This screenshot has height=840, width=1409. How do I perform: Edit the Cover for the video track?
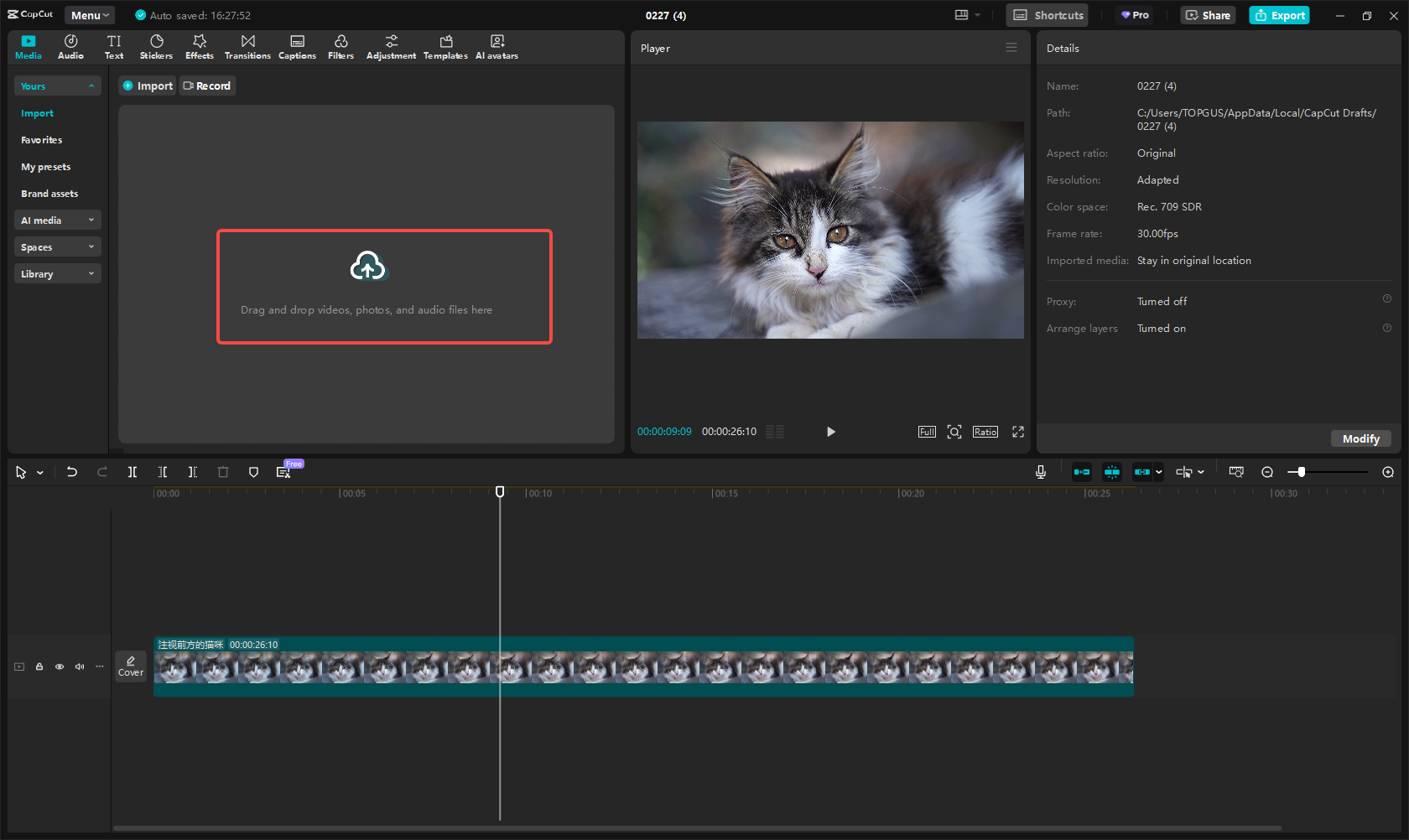point(131,666)
